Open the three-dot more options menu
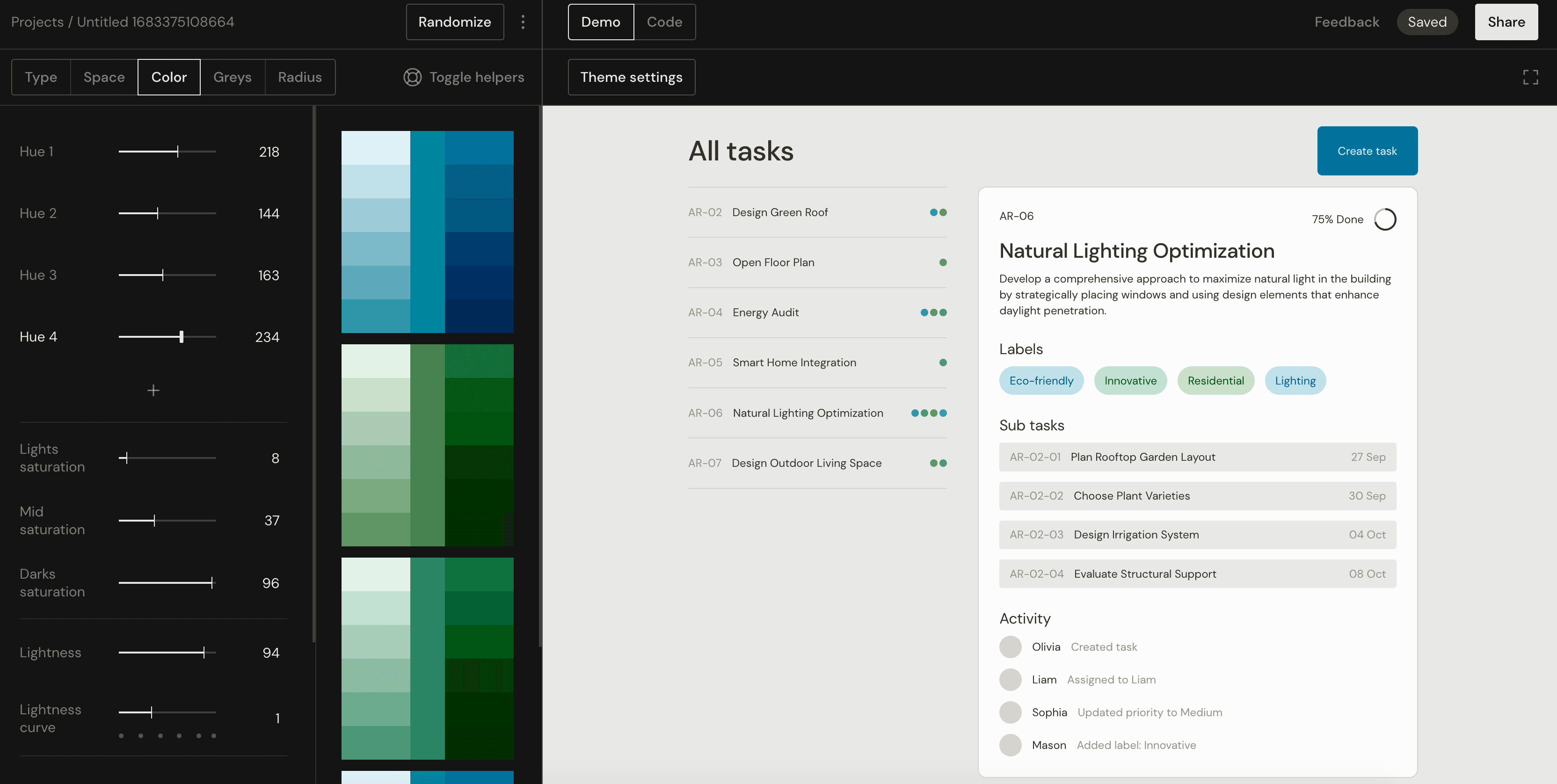This screenshot has width=1557, height=784. 523,22
